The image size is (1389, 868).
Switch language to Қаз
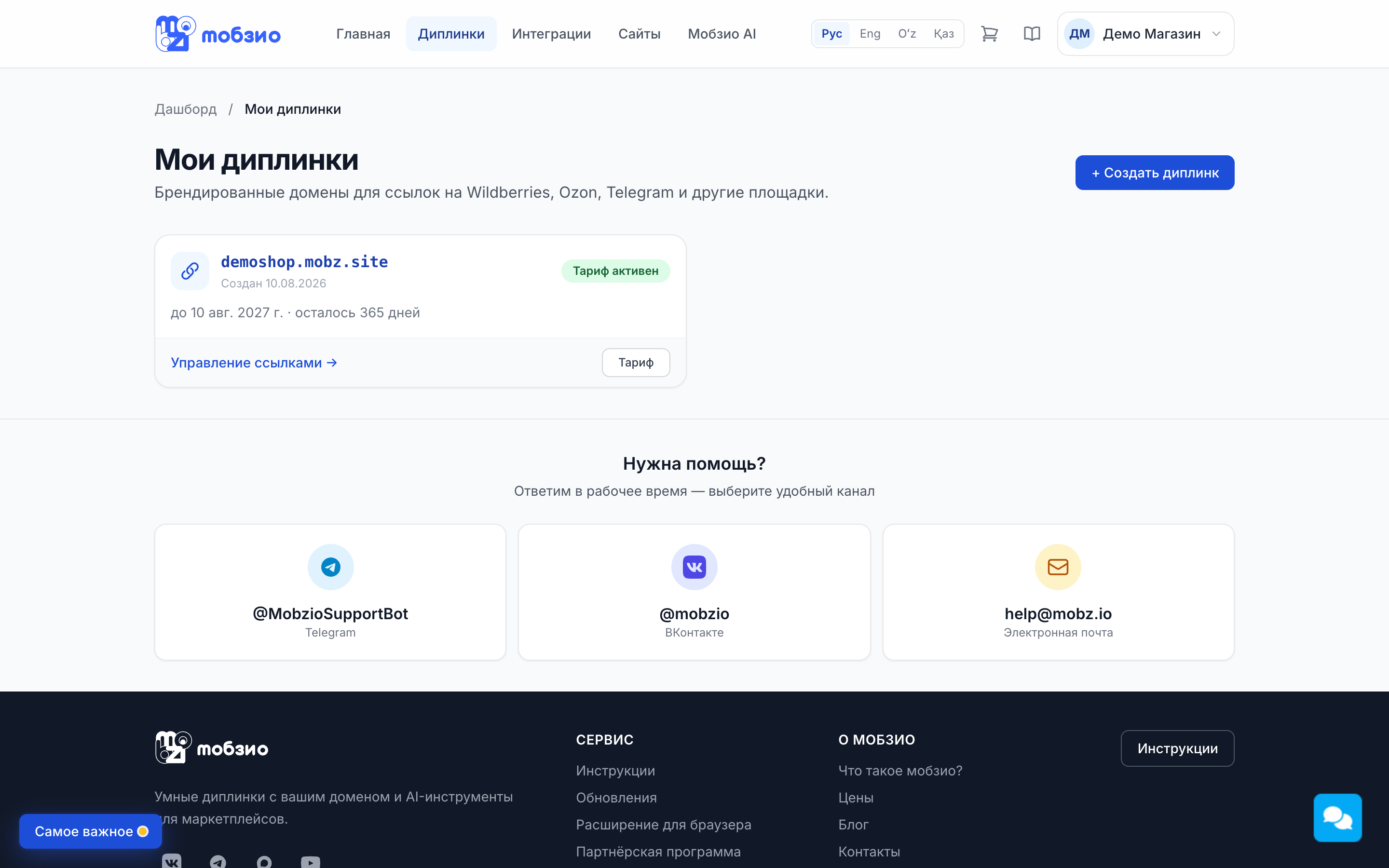click(943, 34)
